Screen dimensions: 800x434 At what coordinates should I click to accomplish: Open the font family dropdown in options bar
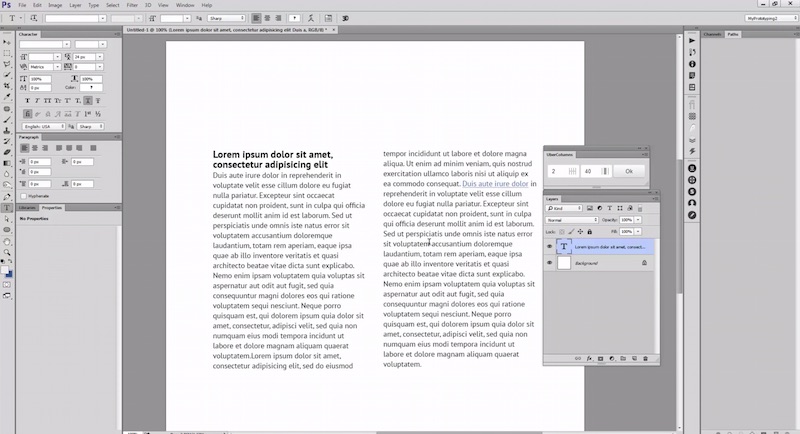click(103, 18)
